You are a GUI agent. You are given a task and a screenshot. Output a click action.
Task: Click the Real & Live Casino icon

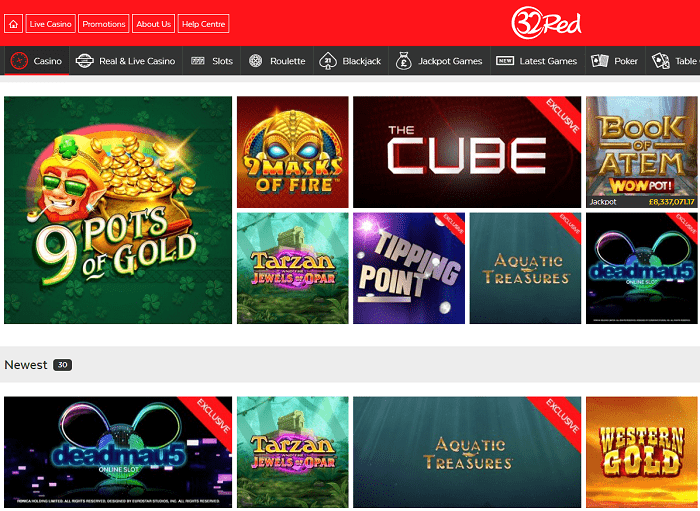84,61
